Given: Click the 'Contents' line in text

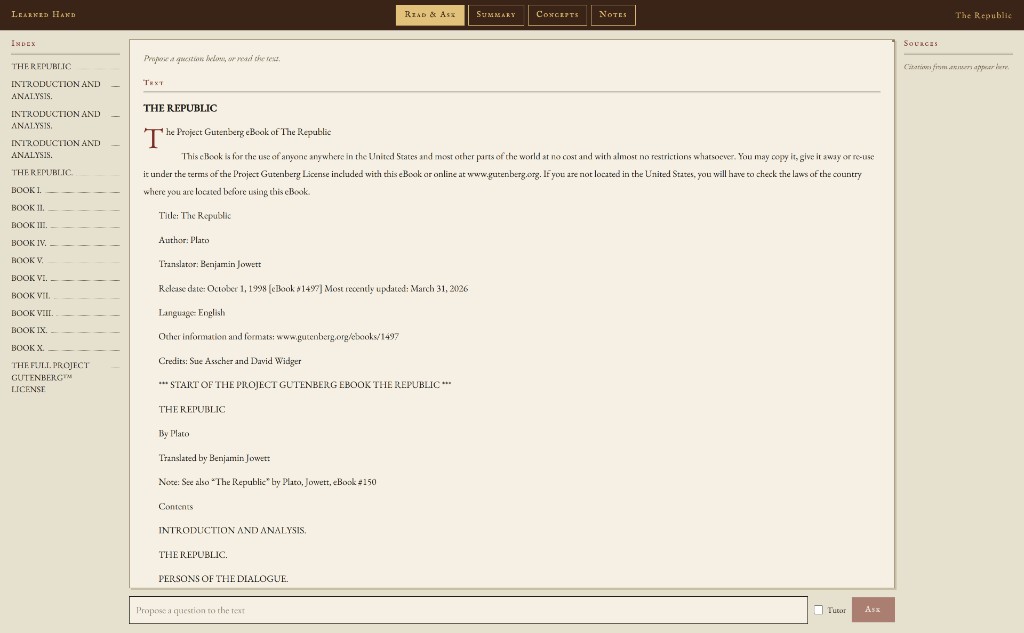Looking at the screenshot, I should coord(176,506).
